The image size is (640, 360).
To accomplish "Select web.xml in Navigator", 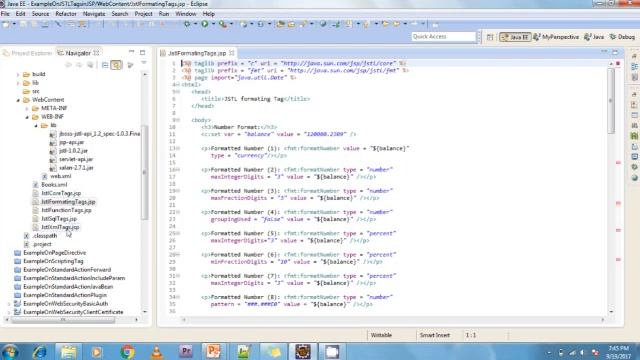I will coord(60,176).
